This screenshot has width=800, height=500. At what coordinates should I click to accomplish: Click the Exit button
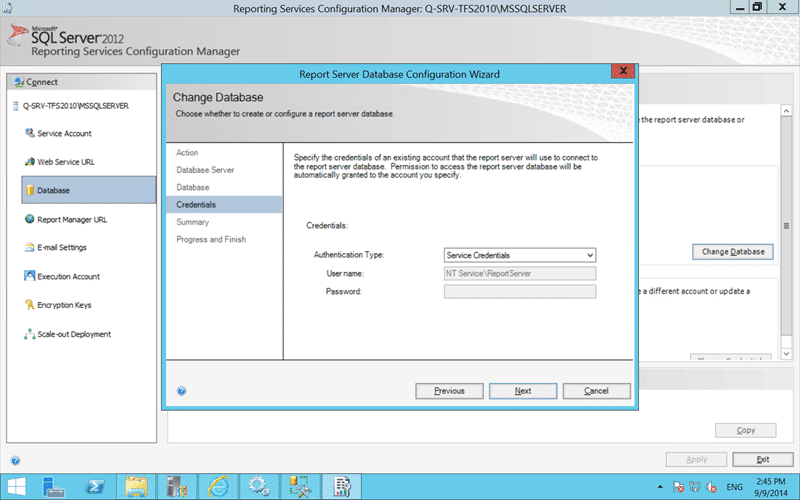pyautogui.click(x=763, y=459)
